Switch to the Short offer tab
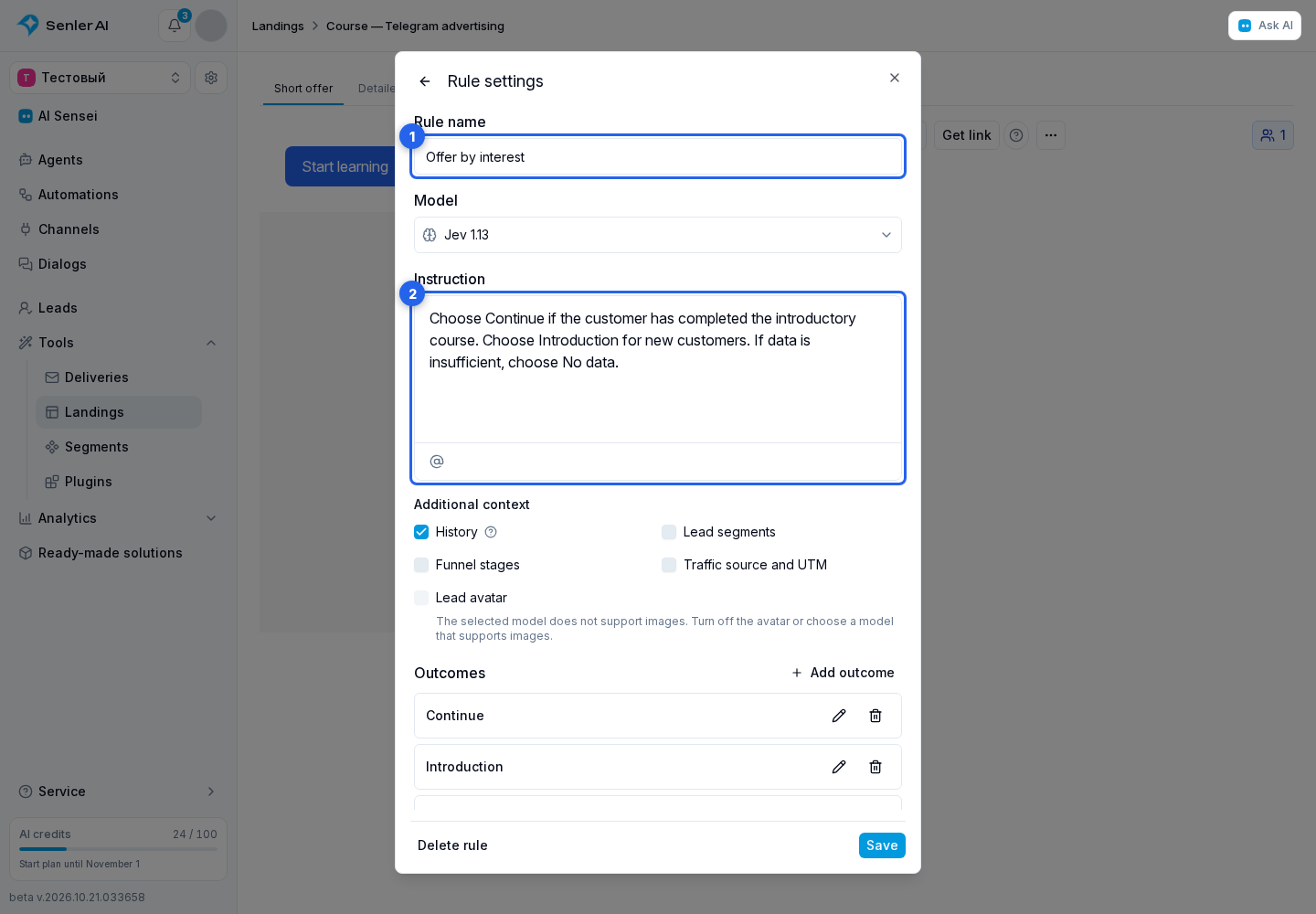The image size is (1316, 914). [303, 89]
